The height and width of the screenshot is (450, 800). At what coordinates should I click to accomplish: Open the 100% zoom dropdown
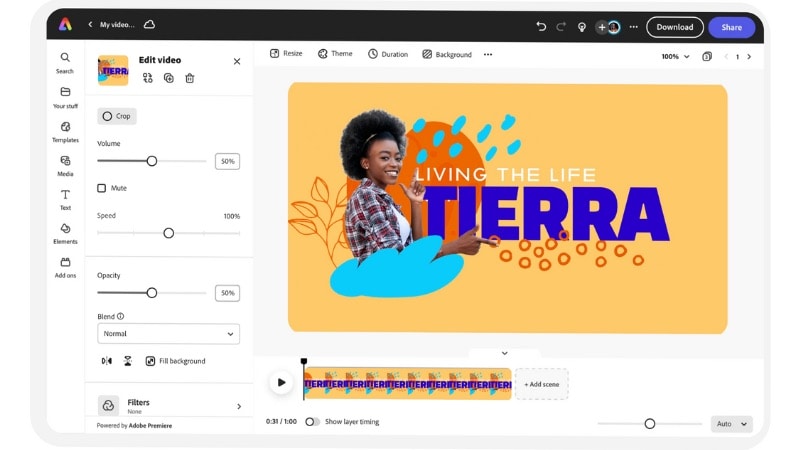675,57
